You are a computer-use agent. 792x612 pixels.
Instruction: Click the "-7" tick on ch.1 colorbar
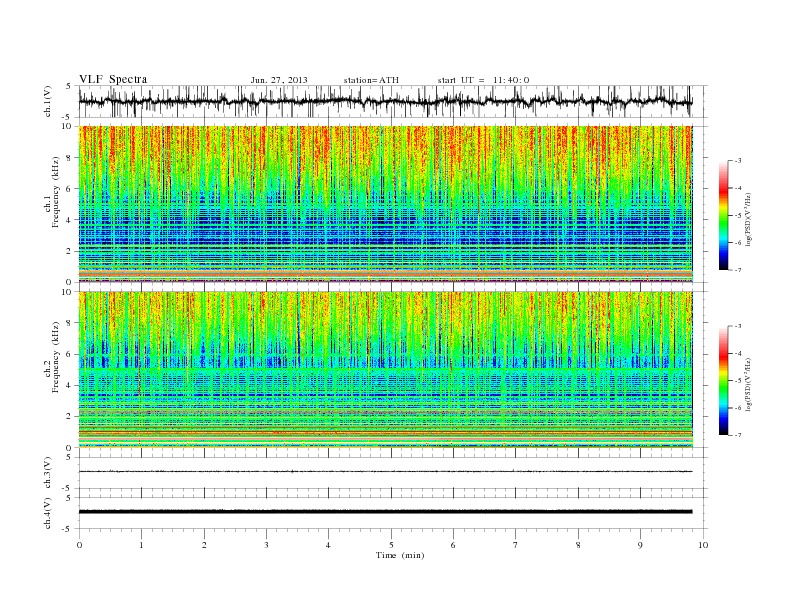pos(738,270)
